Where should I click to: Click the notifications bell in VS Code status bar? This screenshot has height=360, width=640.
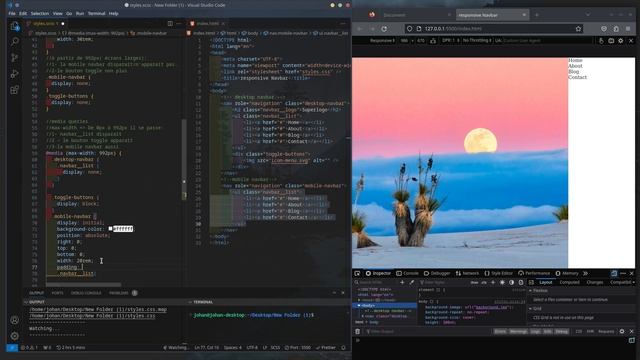343,348
